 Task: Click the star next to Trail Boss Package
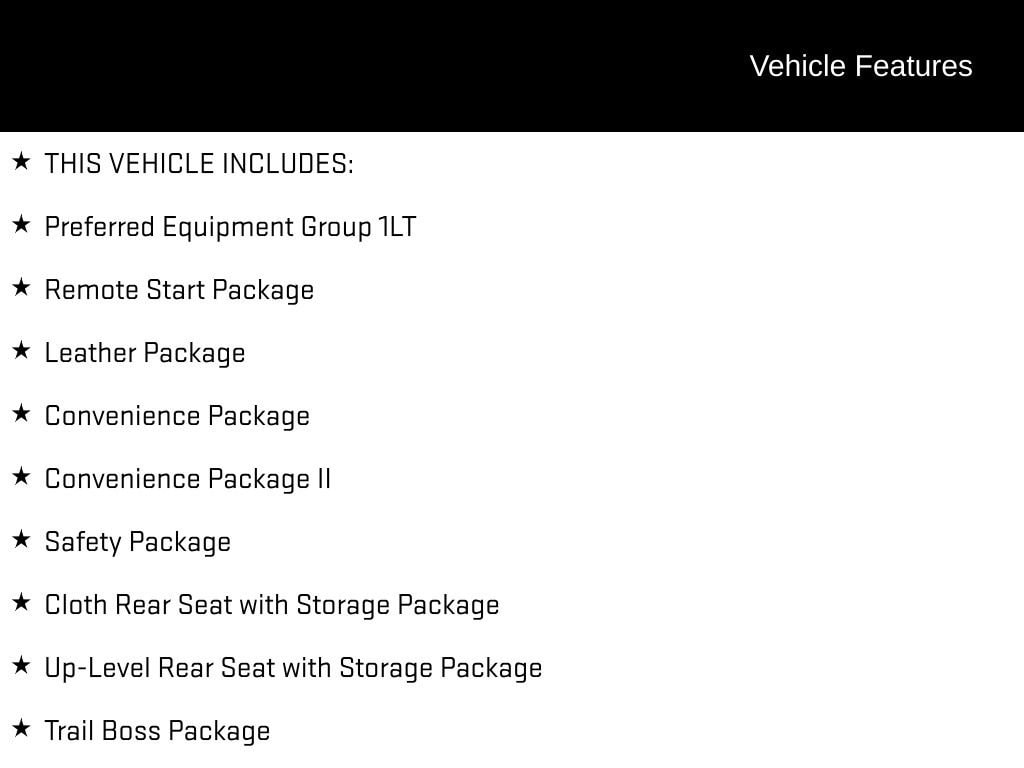click(x=21, y=728)
